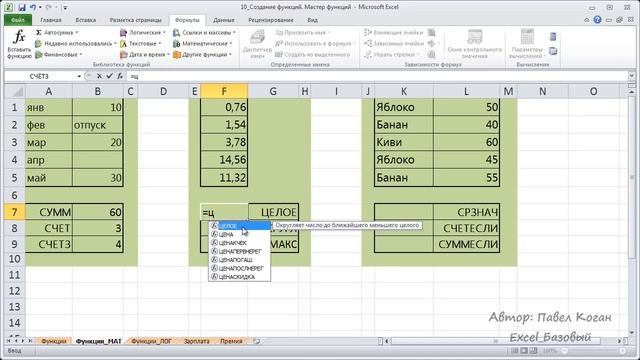Open the Файл tab

(x=18, y=20)
